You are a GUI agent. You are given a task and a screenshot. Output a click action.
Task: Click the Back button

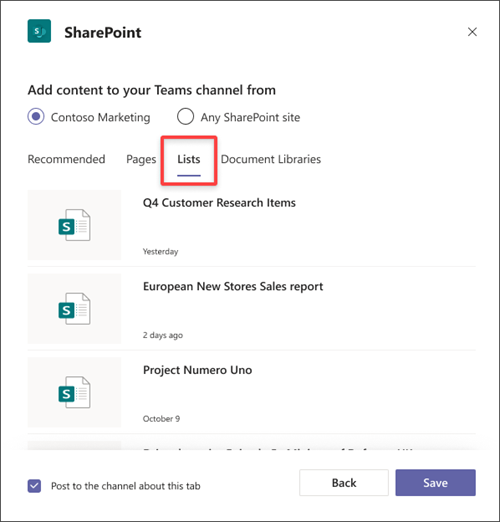coord(344,483)
